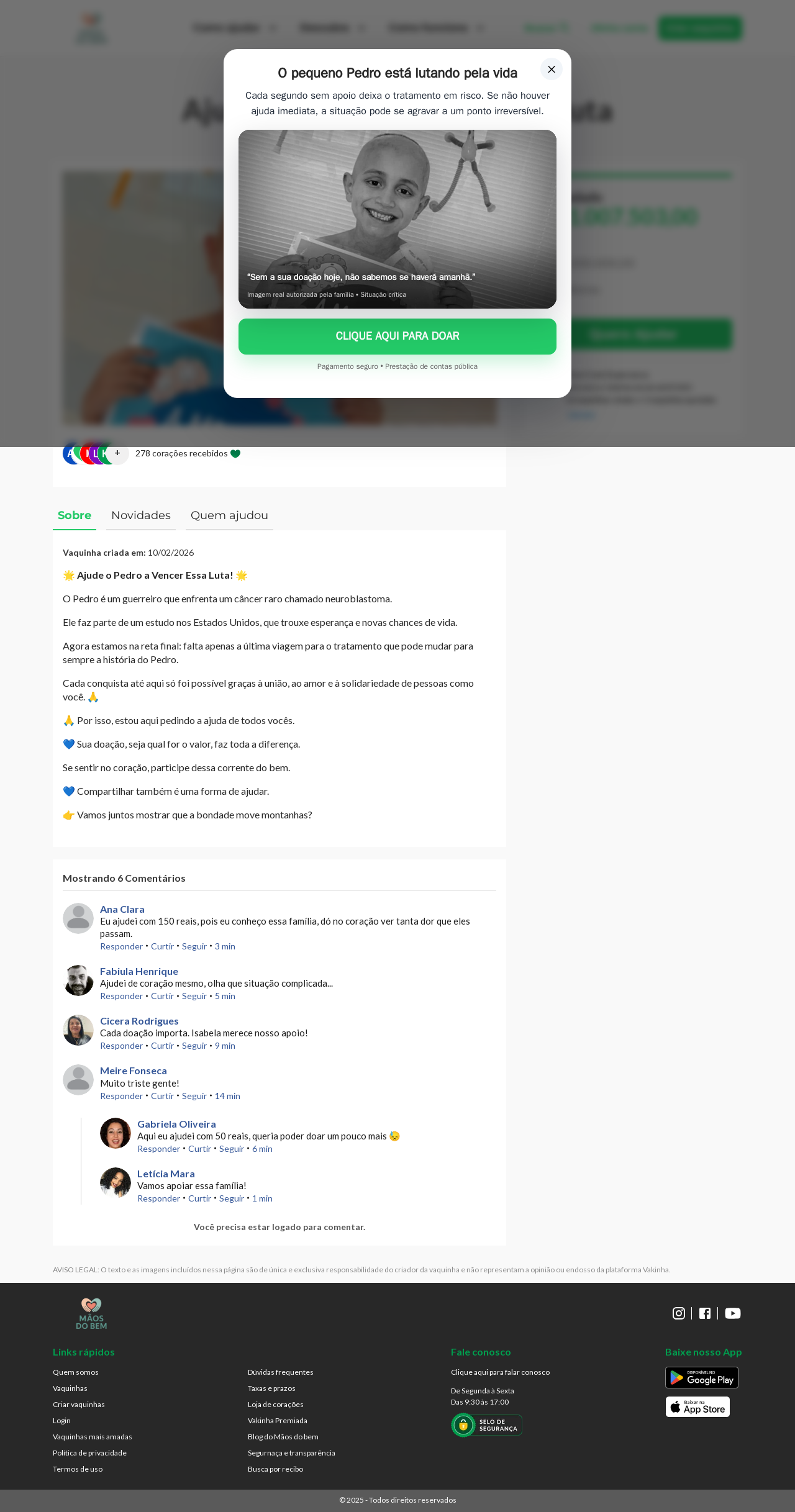Image resolution: width=795 pixels, height=1512 pixels.
Task: Open Dúvidas frequentes footer link
Action: 281,1372
